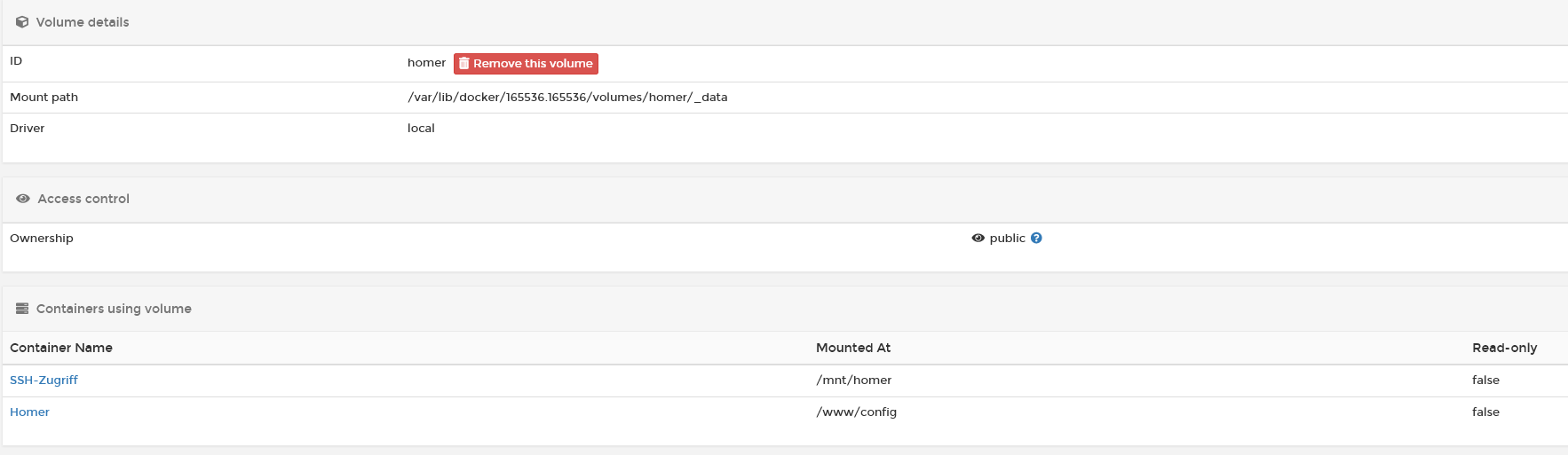Click the mount path value text
The width and height of the screenshot is (1568, 455).
(567, 98)
